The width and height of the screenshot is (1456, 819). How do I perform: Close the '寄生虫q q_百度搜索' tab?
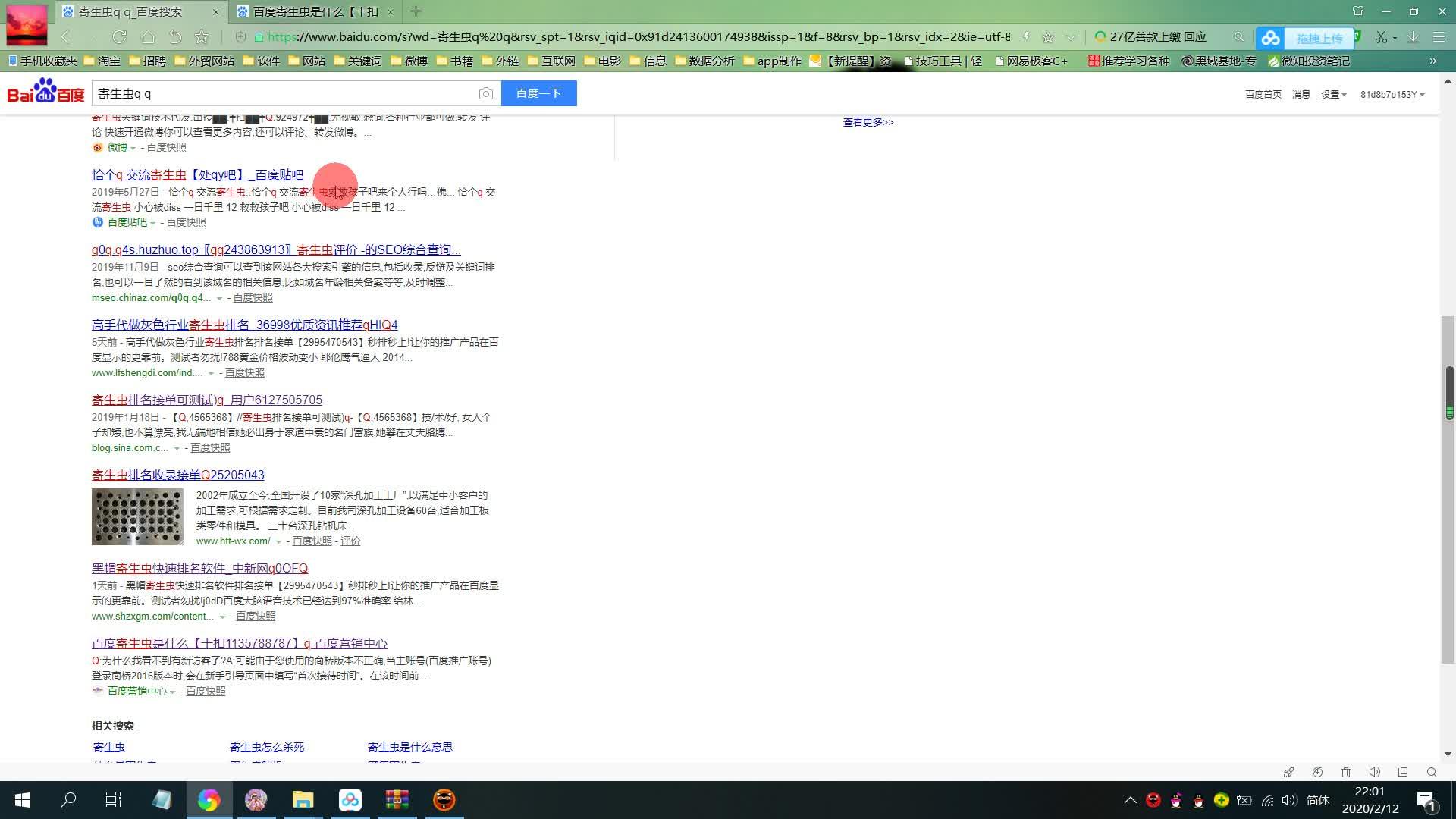[x=216, y=12]
